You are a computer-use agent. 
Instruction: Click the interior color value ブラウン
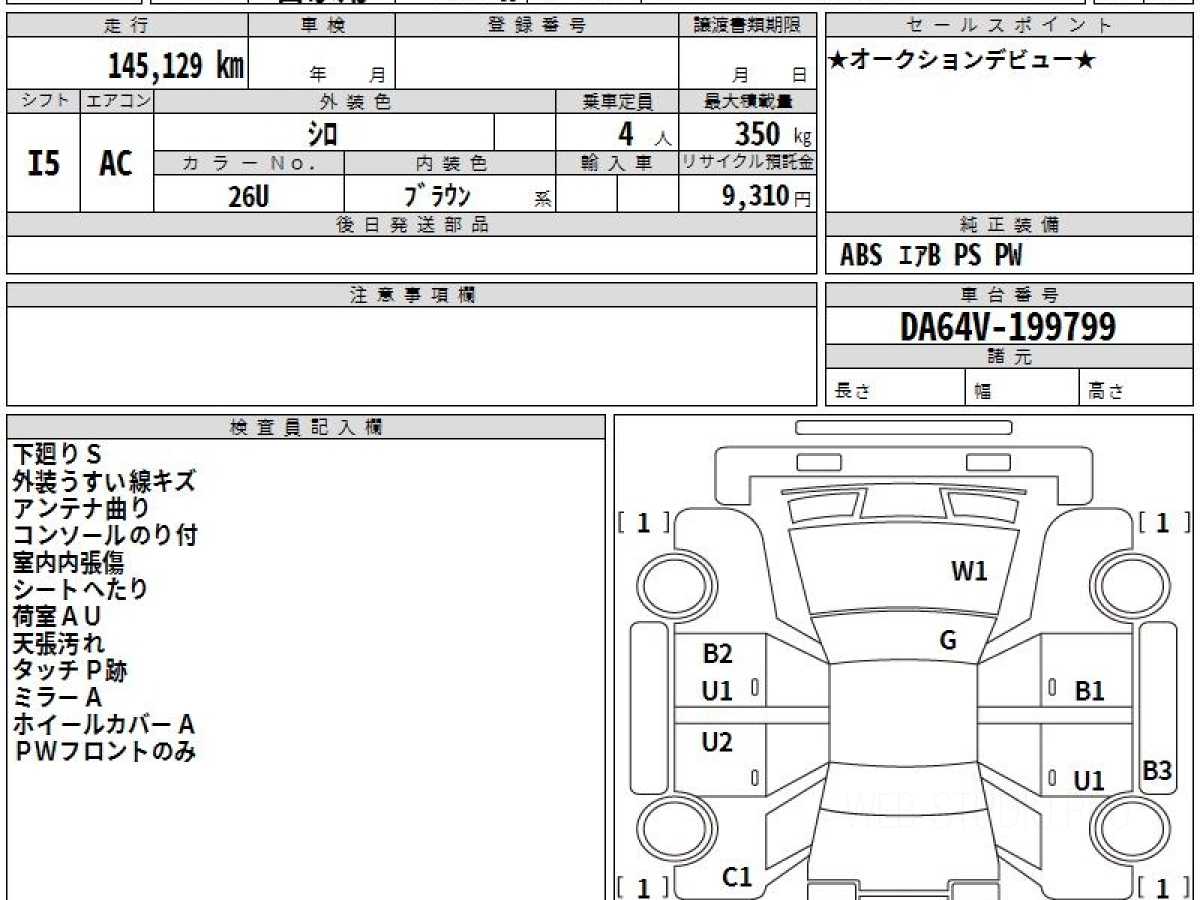pyautogui.click(x=438, y=195)
